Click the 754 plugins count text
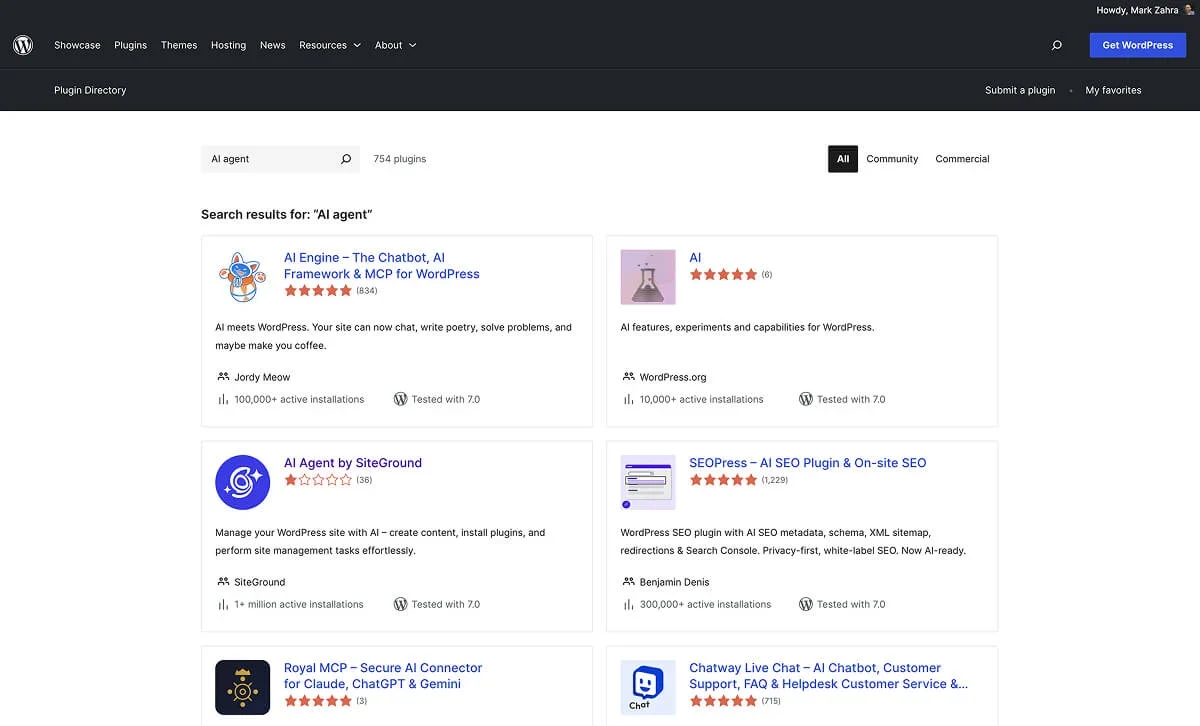 [400, 159]
